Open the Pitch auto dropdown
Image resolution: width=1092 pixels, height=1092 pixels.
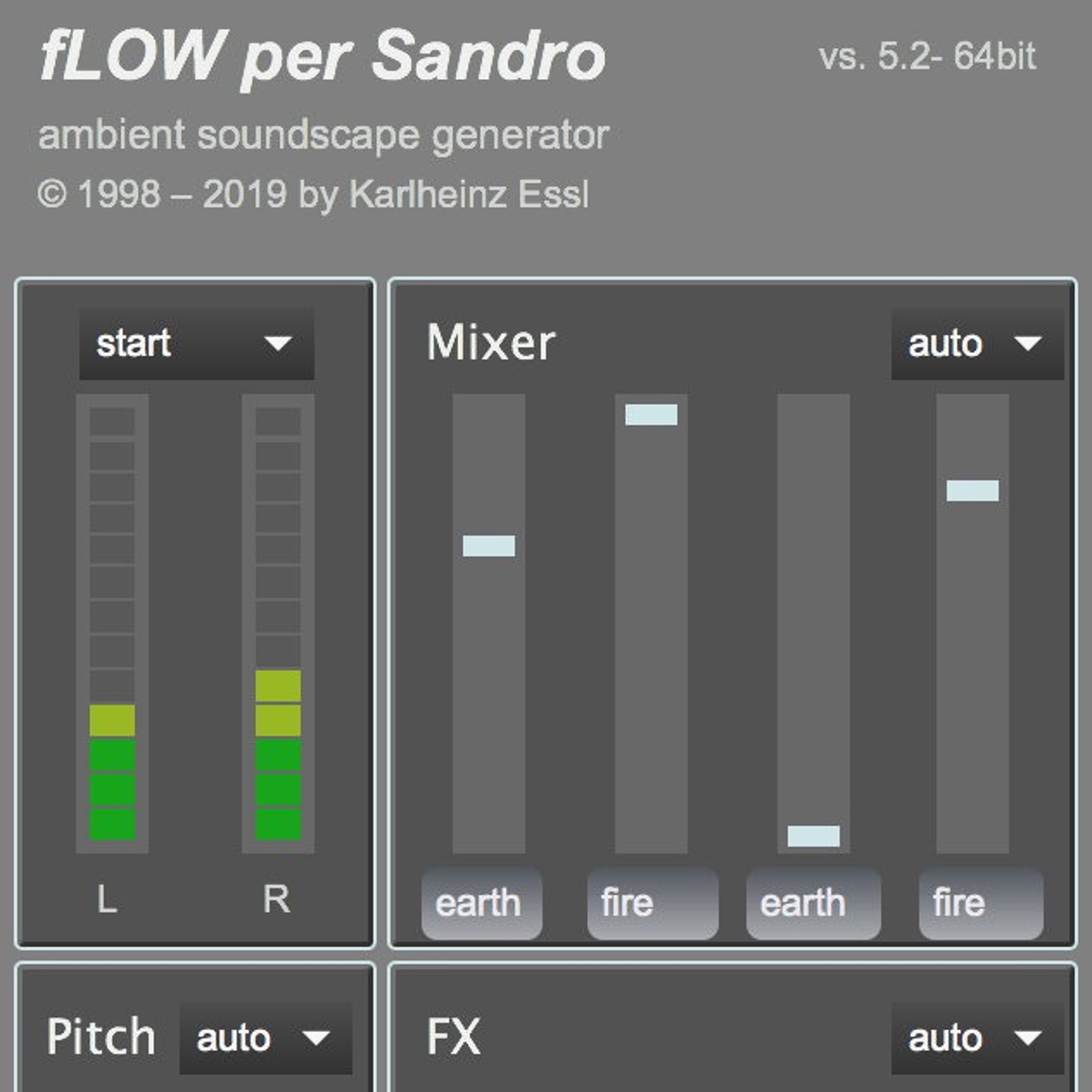266,1038
